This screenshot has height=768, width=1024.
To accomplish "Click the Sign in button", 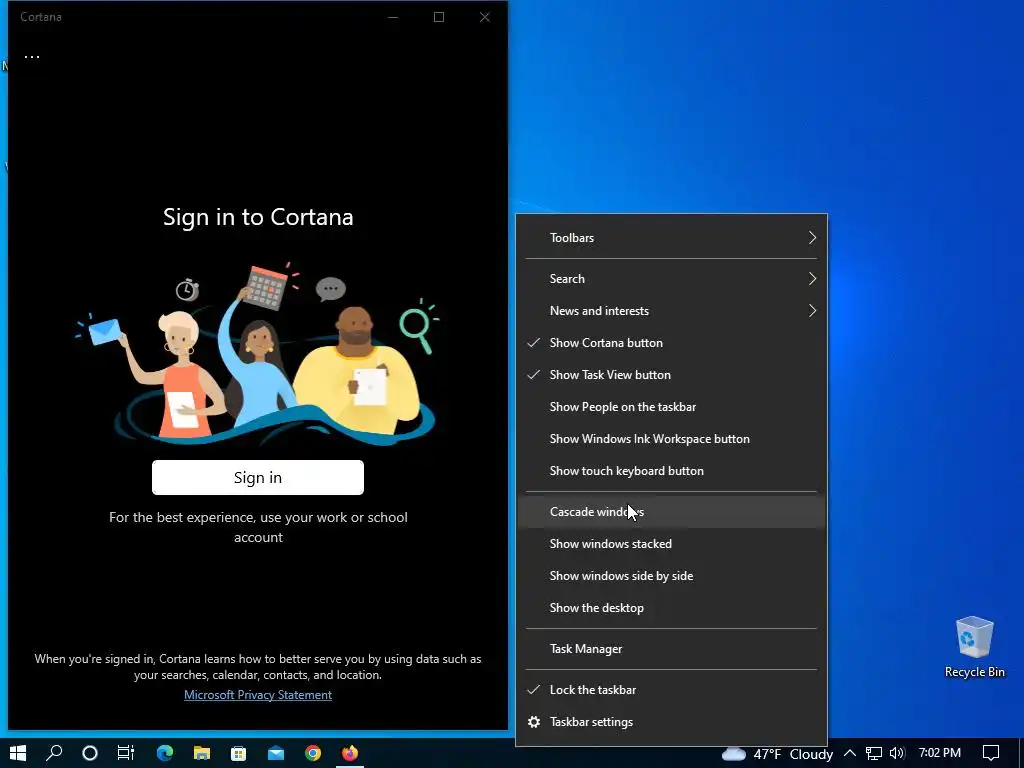I will point(258,477).
